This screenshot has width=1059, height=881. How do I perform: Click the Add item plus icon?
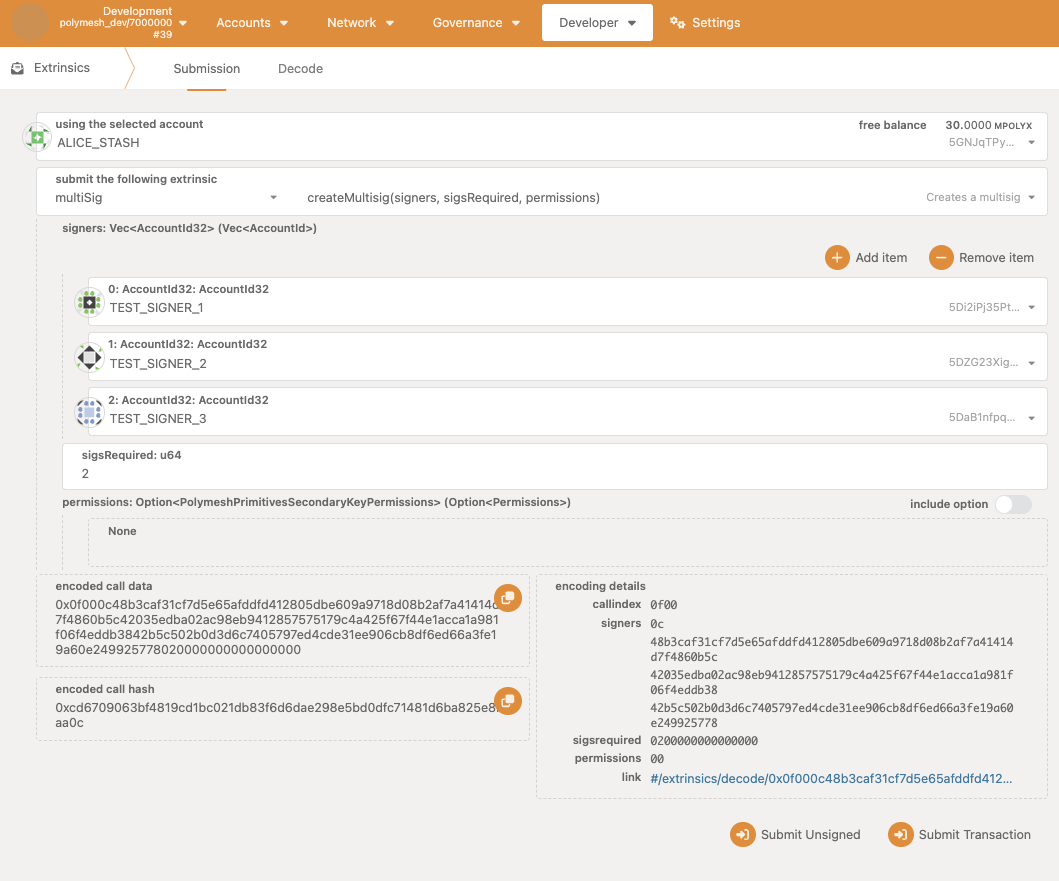pyautogui.click(x=837, y=257)
